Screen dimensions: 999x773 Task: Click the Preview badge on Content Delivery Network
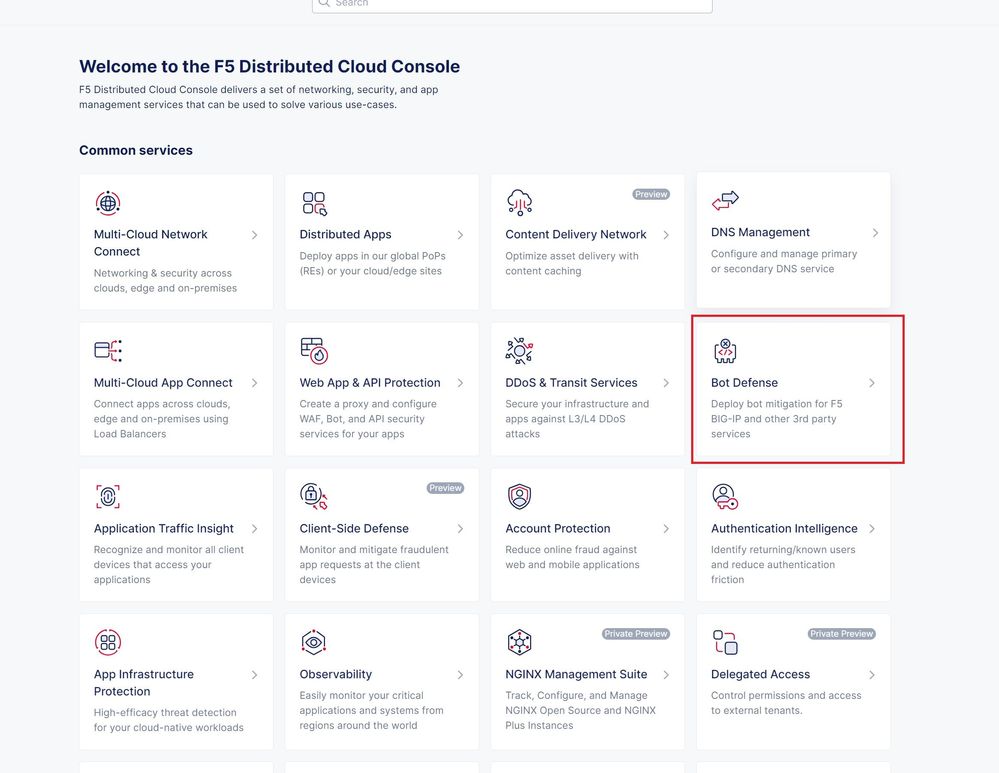point(650,194)
